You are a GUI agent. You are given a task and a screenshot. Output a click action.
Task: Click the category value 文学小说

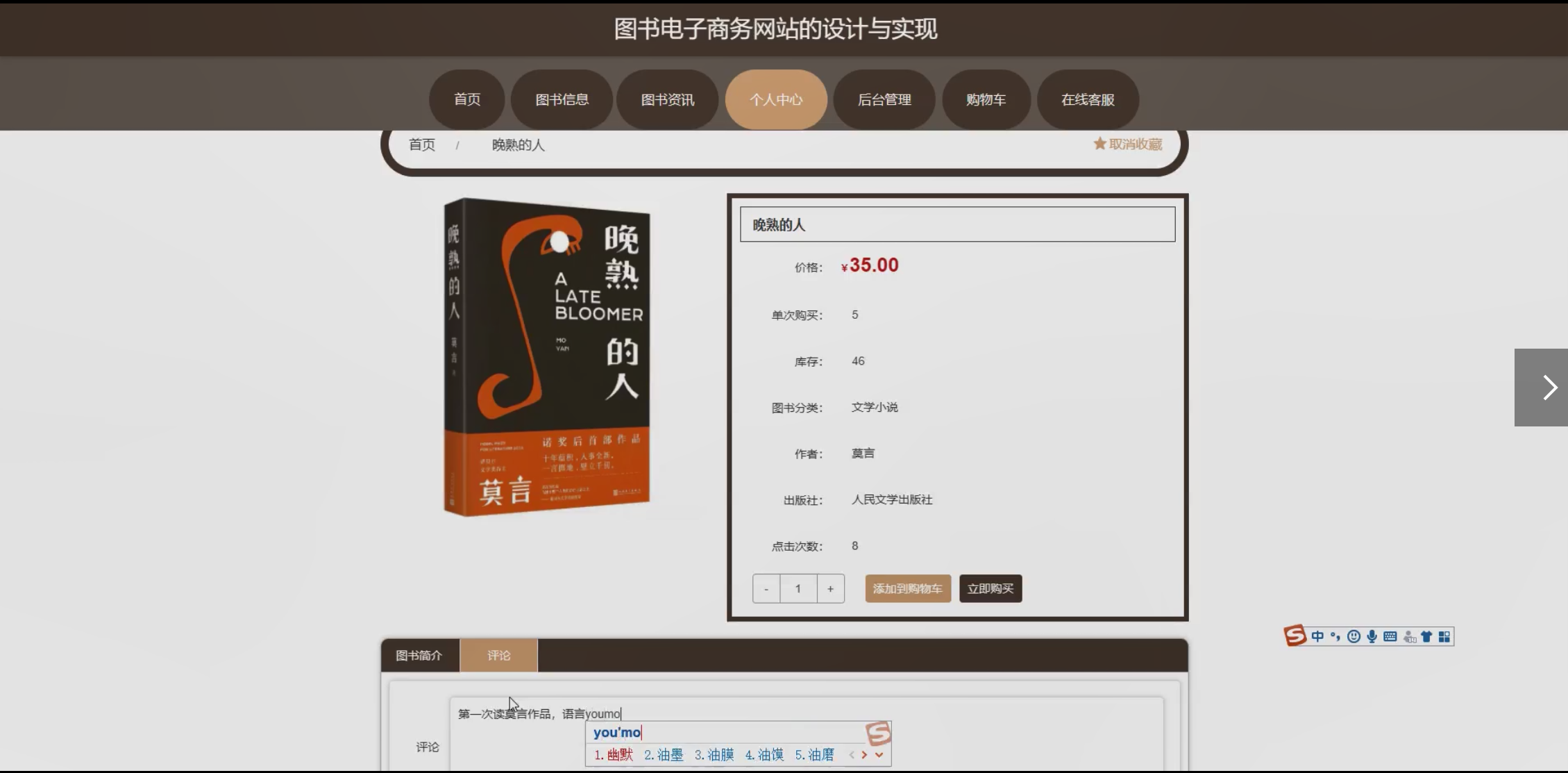pyautogui.click(x=875, y=407)
